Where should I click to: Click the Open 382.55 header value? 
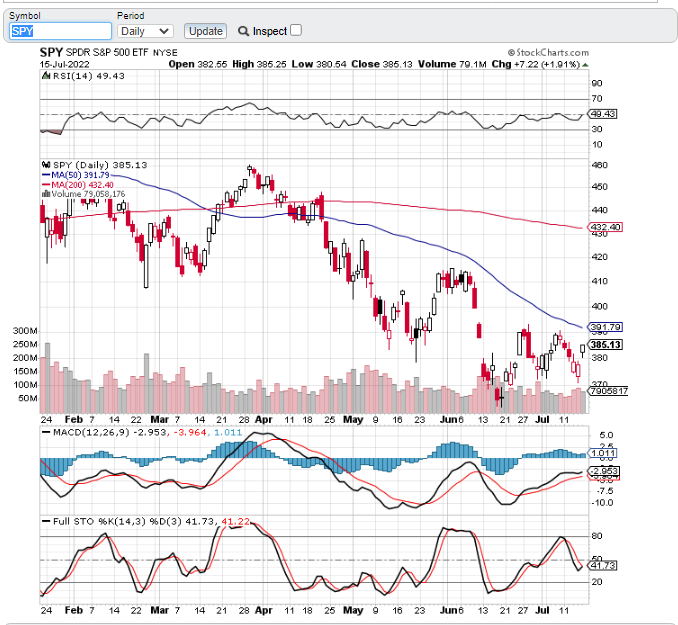(x=198, y=64)
